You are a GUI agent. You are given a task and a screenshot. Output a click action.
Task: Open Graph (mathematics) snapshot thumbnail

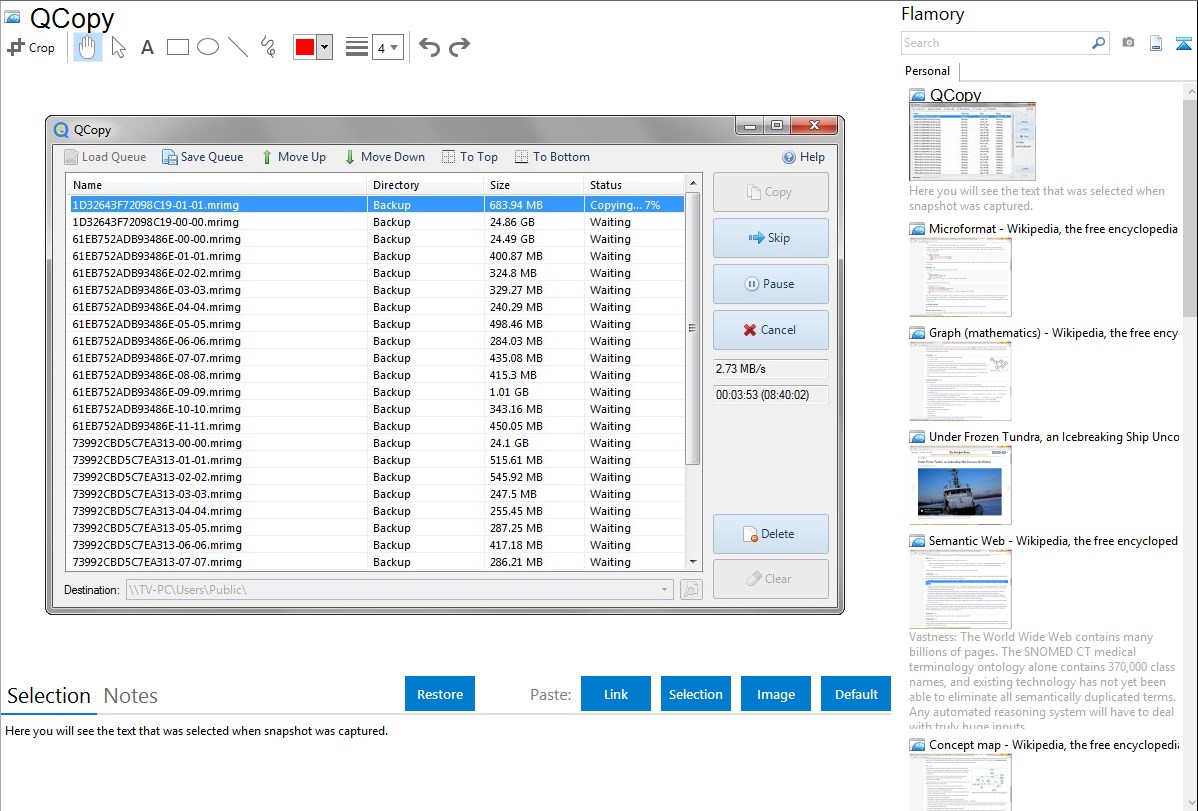pos(960,381)
